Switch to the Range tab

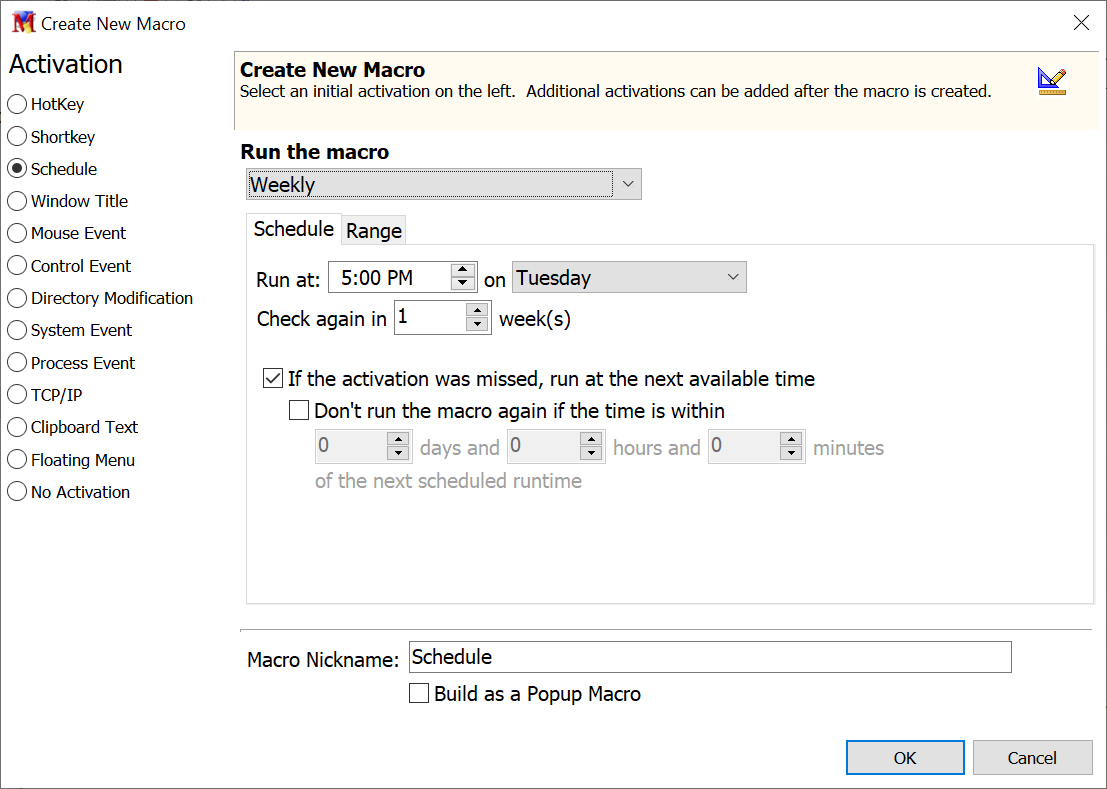374,231
